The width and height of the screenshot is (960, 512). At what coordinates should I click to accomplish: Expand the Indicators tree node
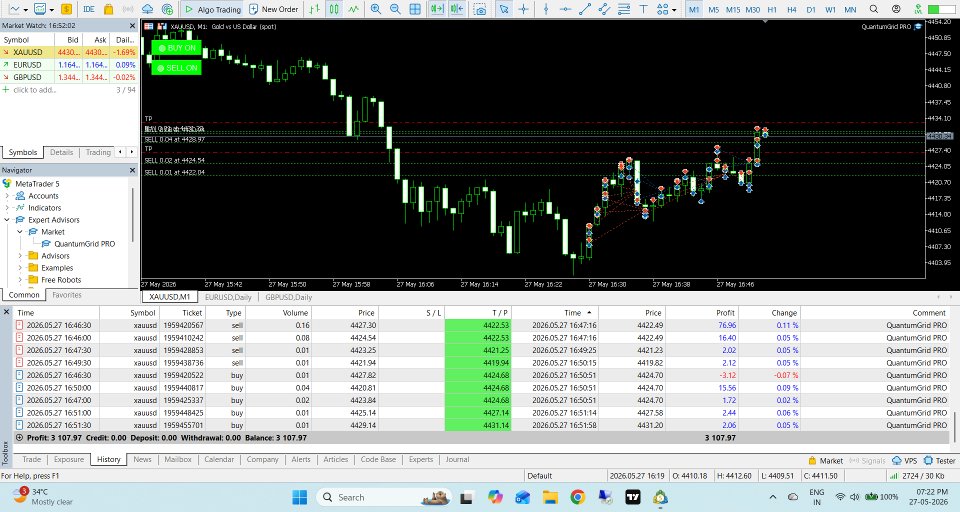pyautogui.click(x=7, y=208)
